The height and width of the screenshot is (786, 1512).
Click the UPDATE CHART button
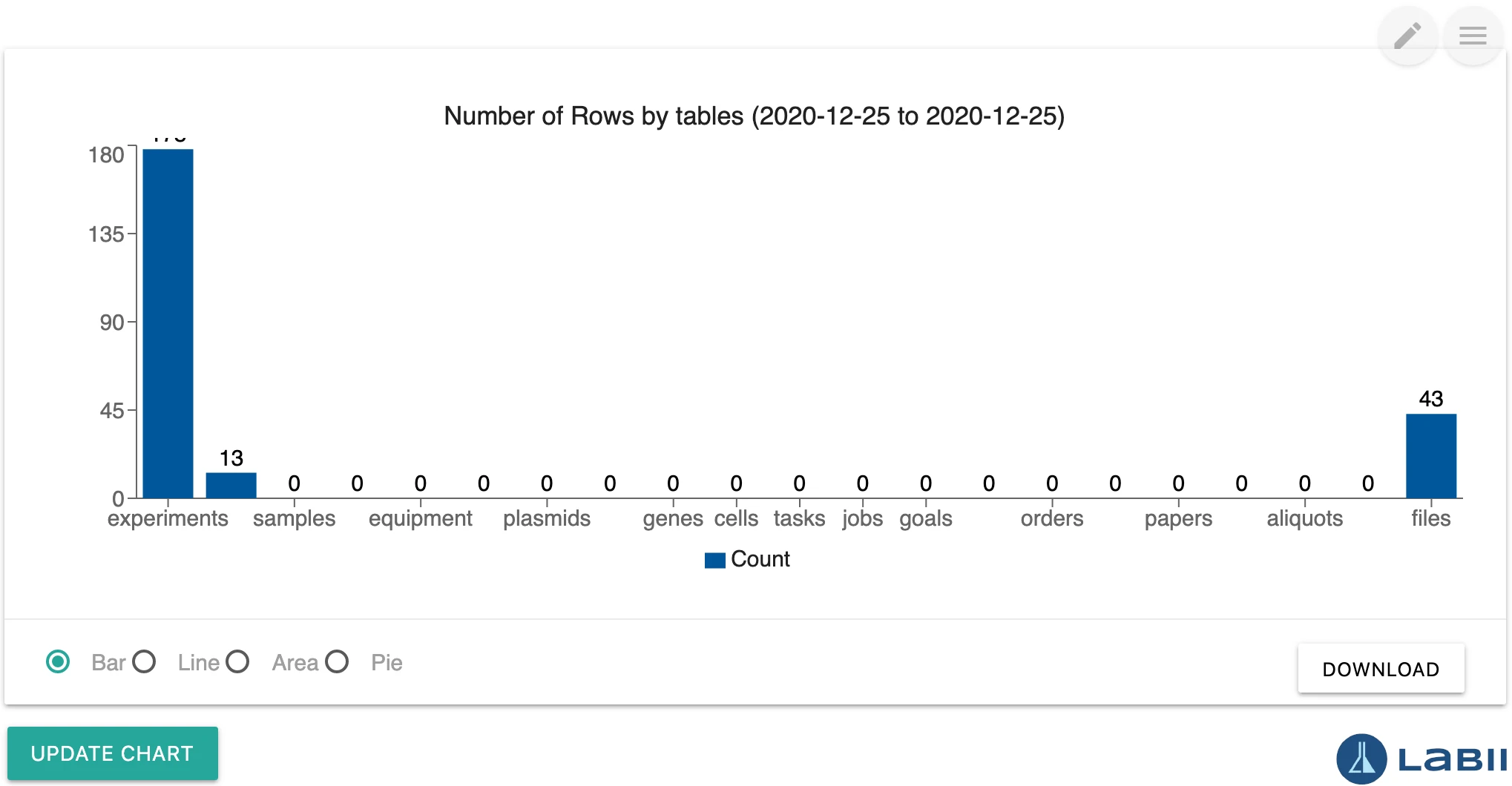(112, 753)
